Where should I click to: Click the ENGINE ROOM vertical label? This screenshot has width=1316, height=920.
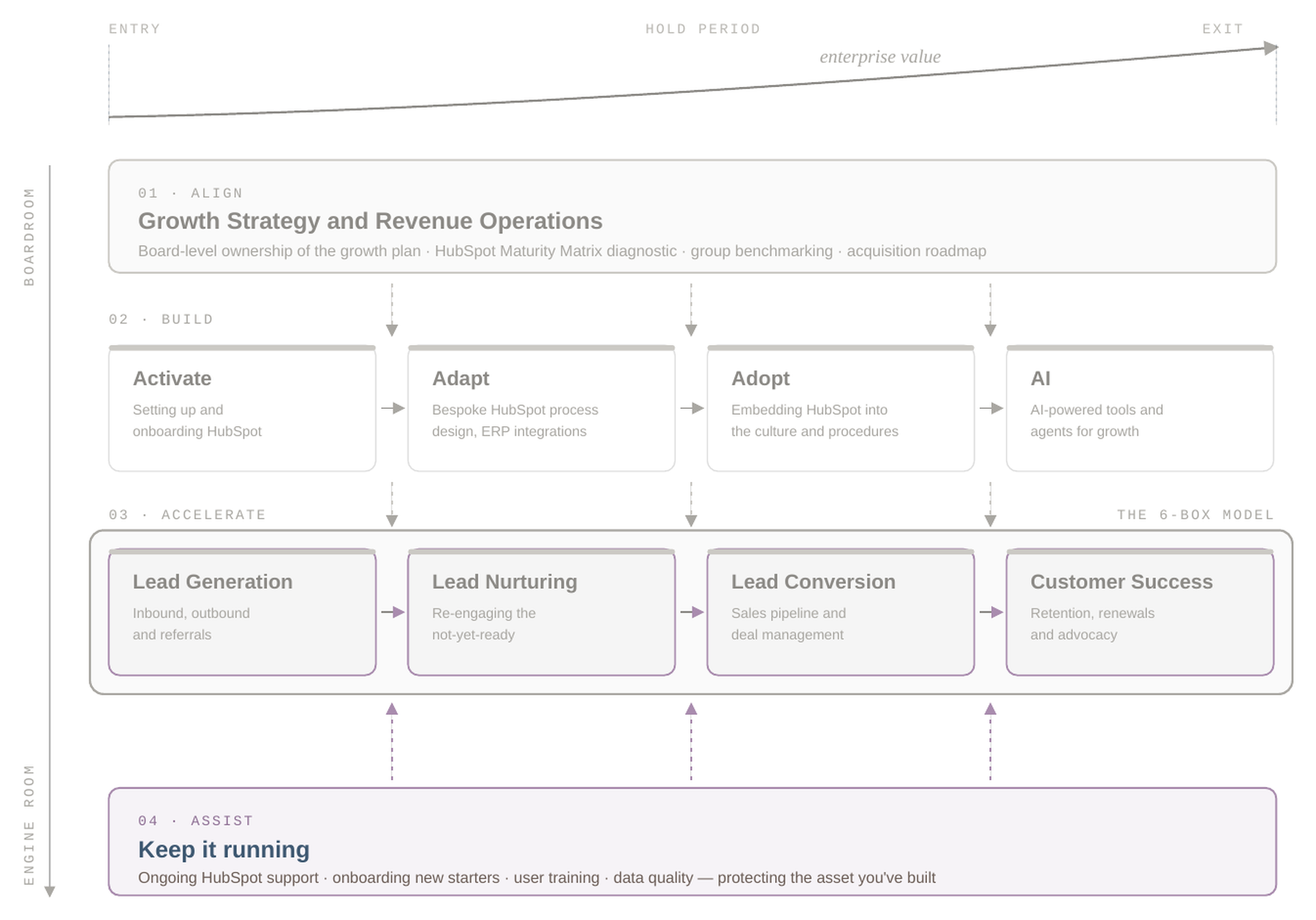(29, 825)
